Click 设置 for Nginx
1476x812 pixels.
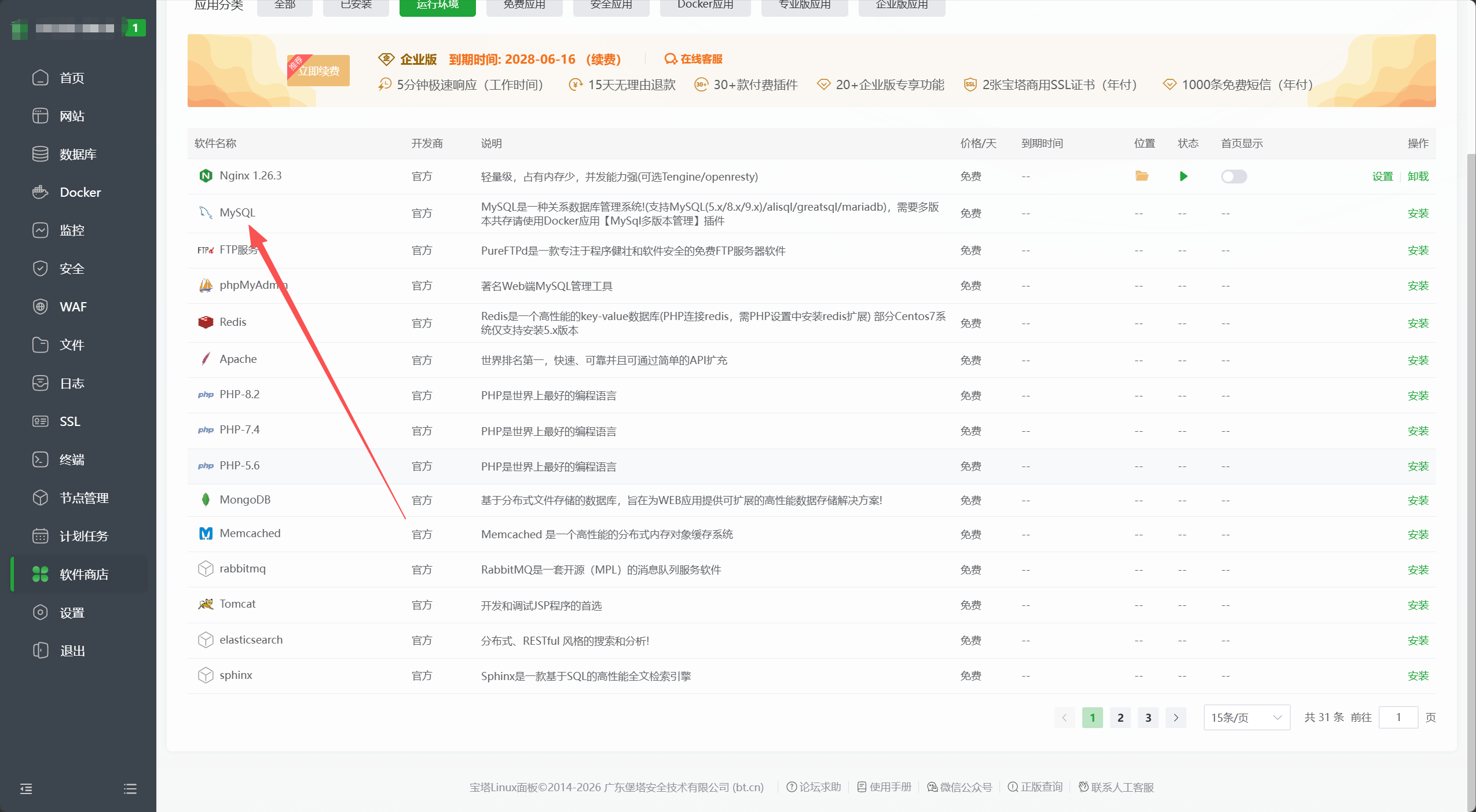pyautogui.click(x=1383, y=177)
